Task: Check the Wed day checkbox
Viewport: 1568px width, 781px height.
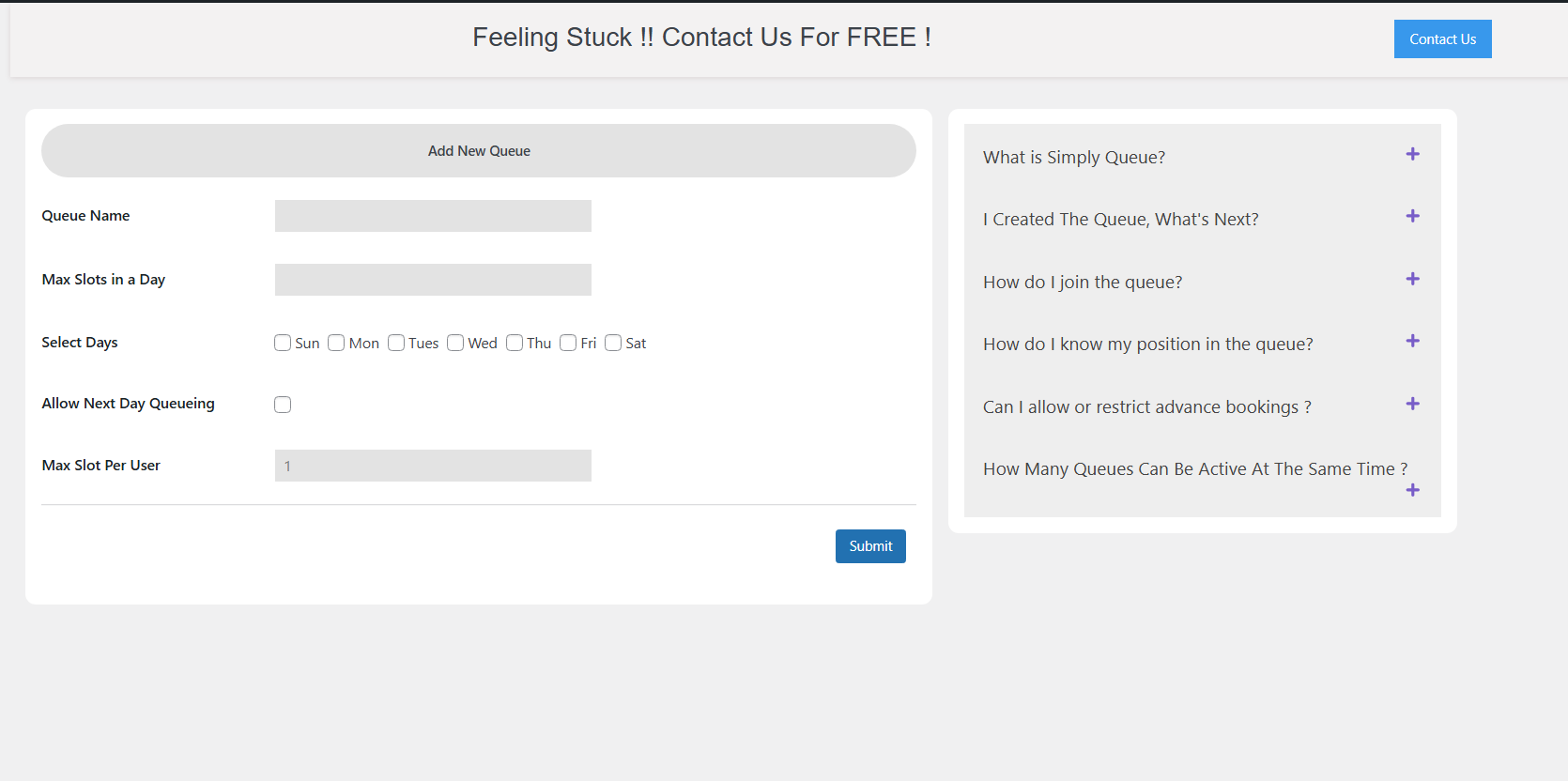Action: pos(455,343)
